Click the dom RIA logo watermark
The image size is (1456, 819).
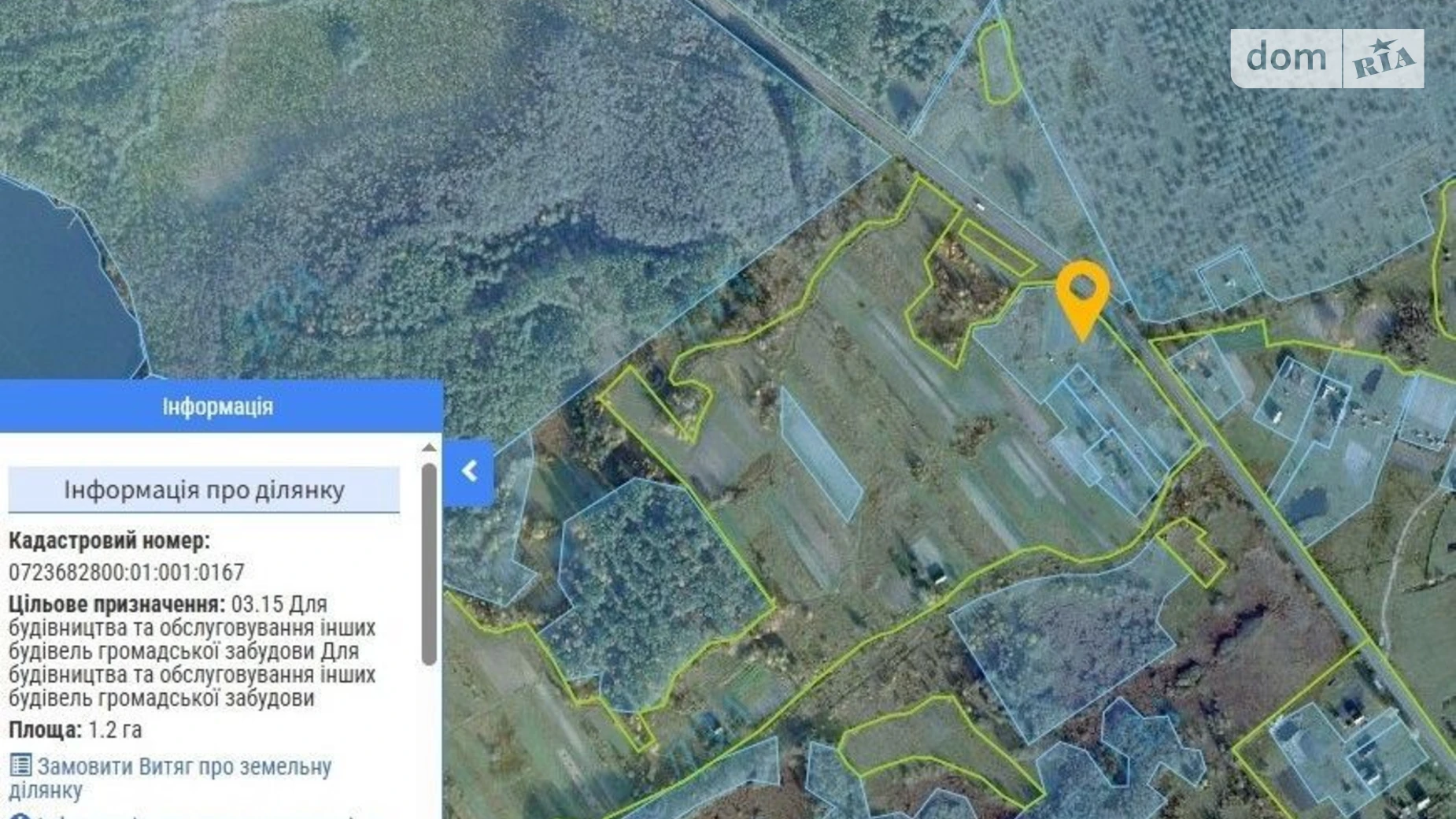point(1327,58)
